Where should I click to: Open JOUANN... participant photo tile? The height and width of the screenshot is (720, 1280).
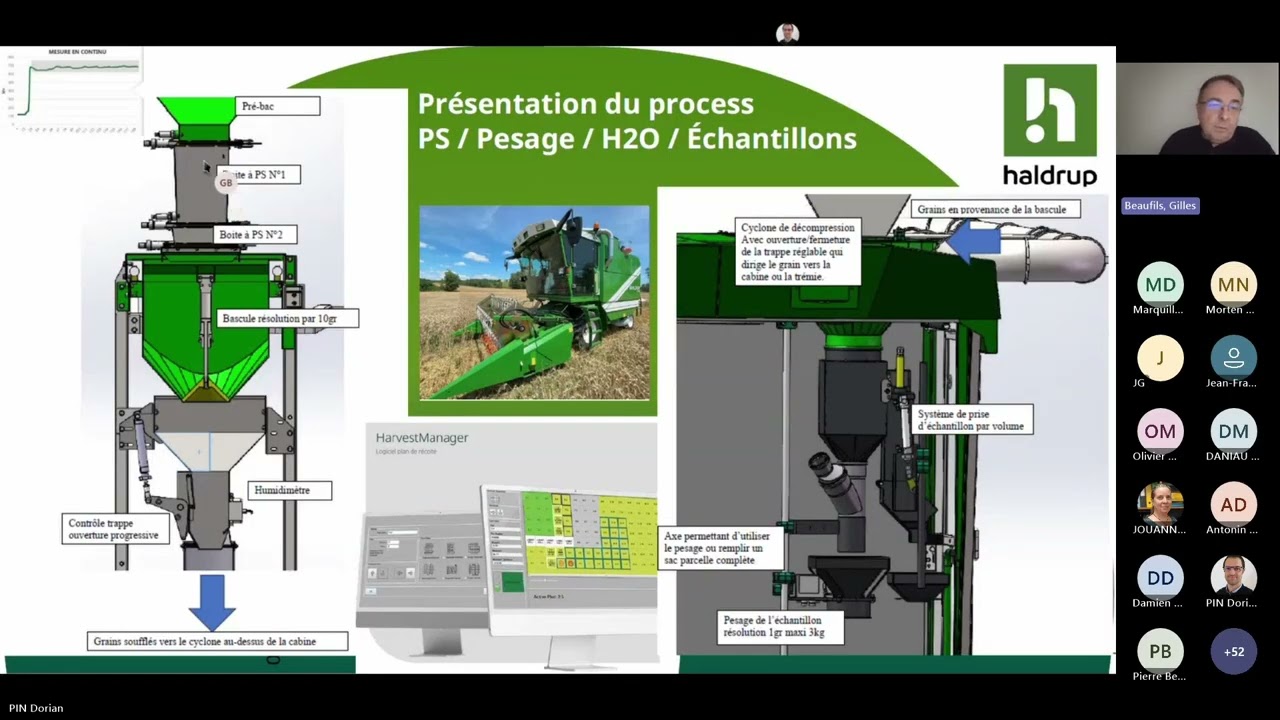[1160, 505]
